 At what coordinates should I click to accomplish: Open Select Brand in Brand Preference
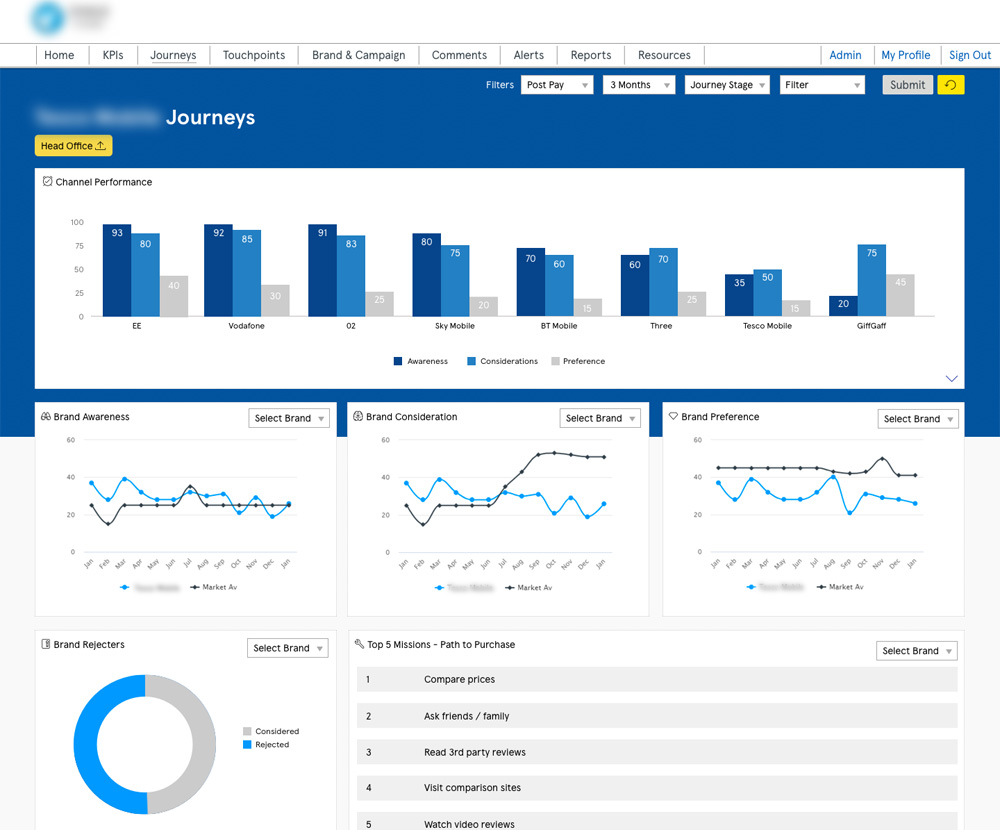[x=918, y=419]
